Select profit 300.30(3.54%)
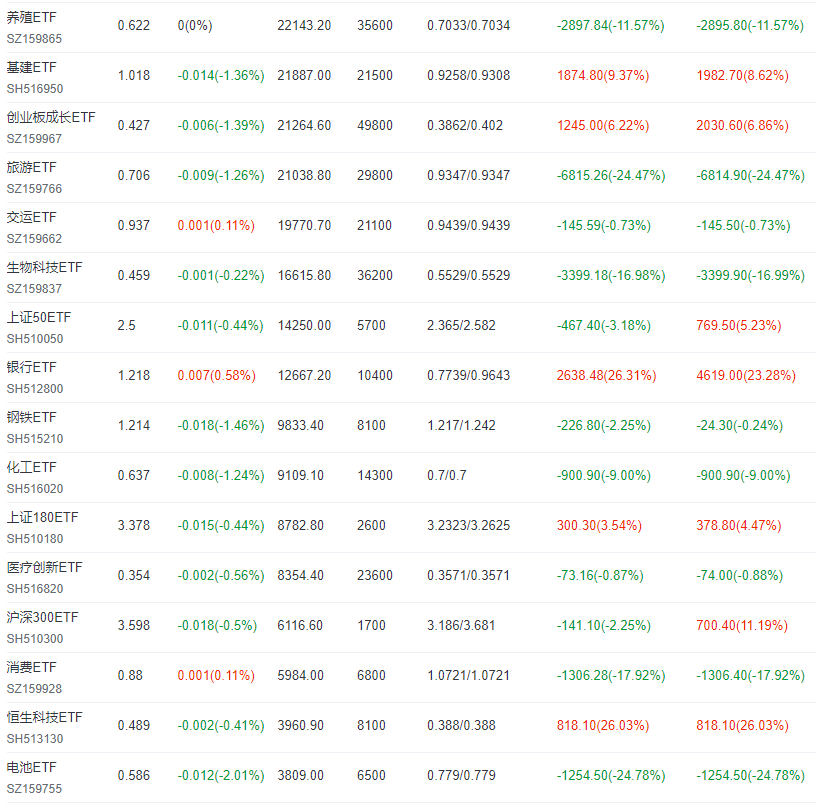The image size is (816, 803). (599, 525)
